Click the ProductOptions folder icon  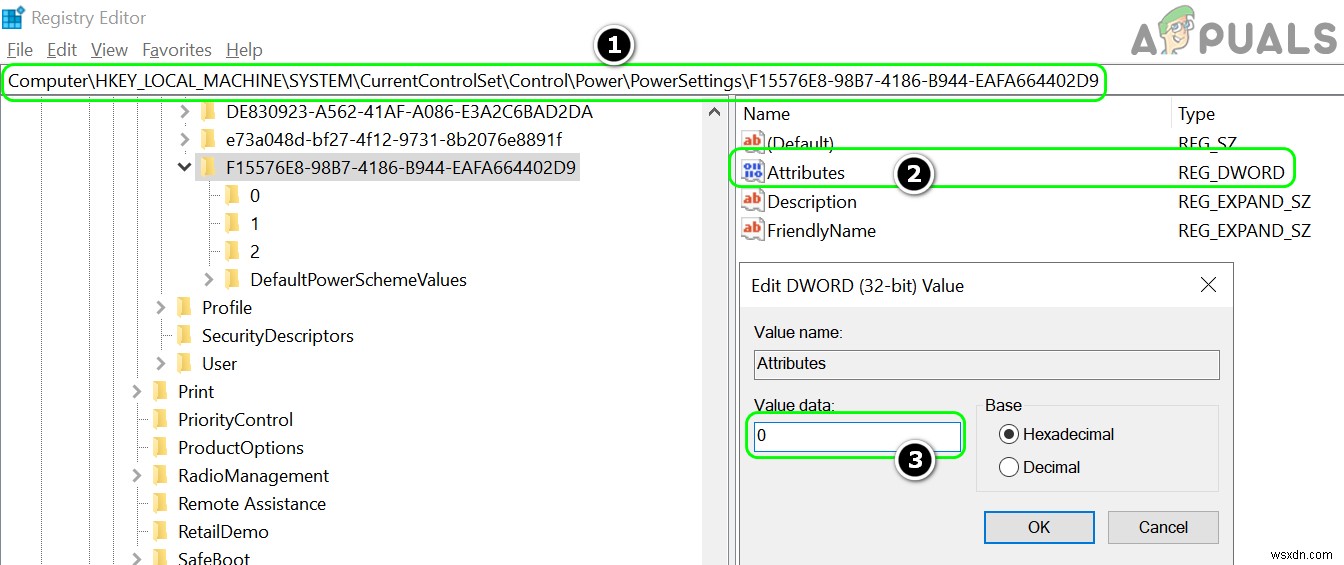(160, 447)
